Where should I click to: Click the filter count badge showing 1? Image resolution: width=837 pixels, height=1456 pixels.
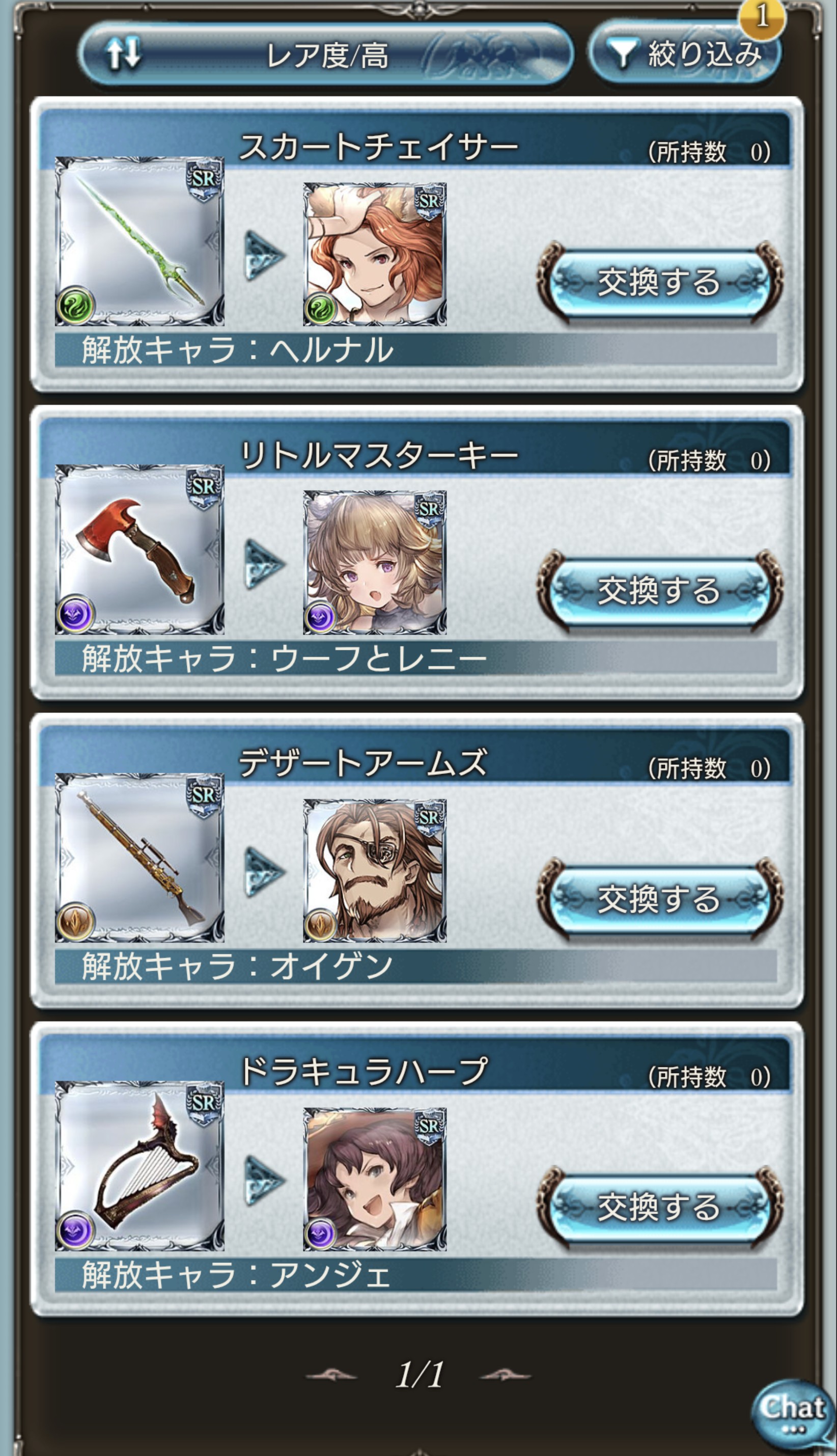click(762, 17)
